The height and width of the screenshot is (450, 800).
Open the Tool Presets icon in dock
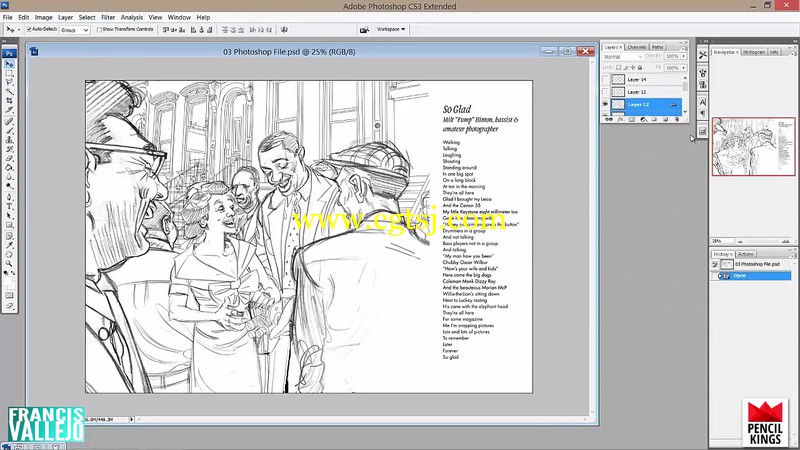[x=703, y=55]
